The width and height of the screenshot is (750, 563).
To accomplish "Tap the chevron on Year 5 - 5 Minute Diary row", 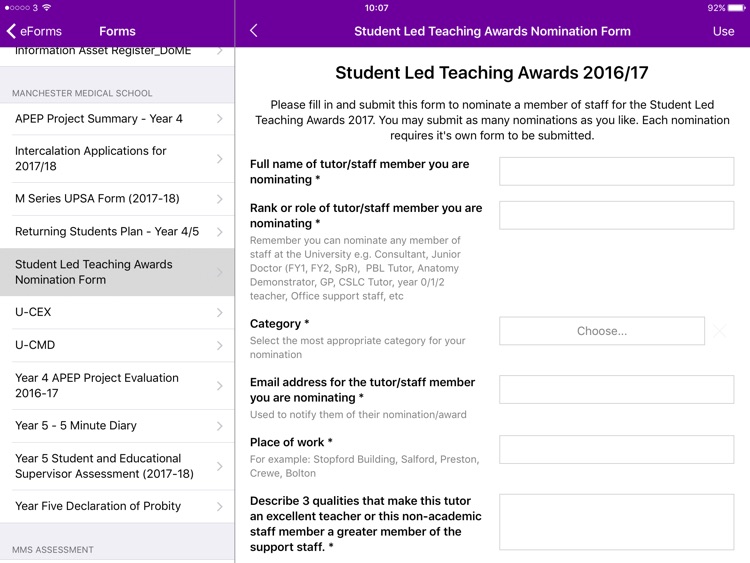I will click(x=220, y=426).
